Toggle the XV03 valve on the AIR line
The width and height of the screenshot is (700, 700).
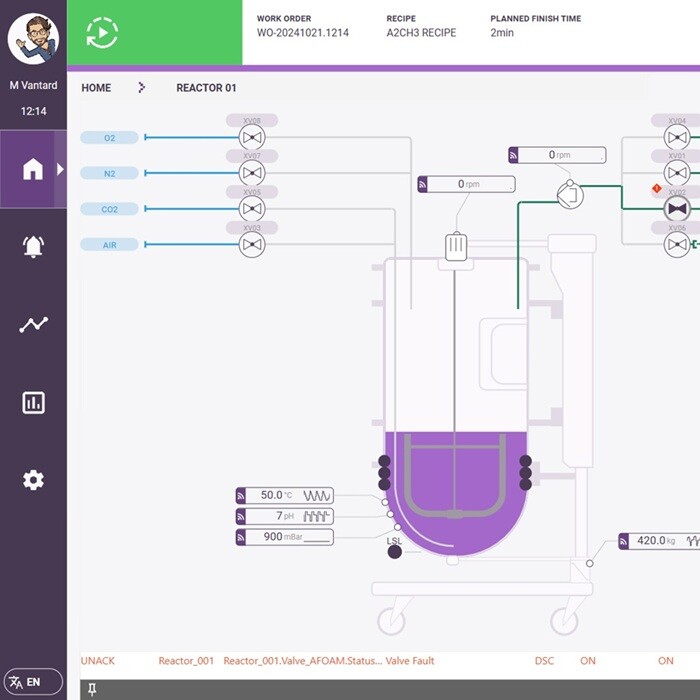click(x=252, y=245)
